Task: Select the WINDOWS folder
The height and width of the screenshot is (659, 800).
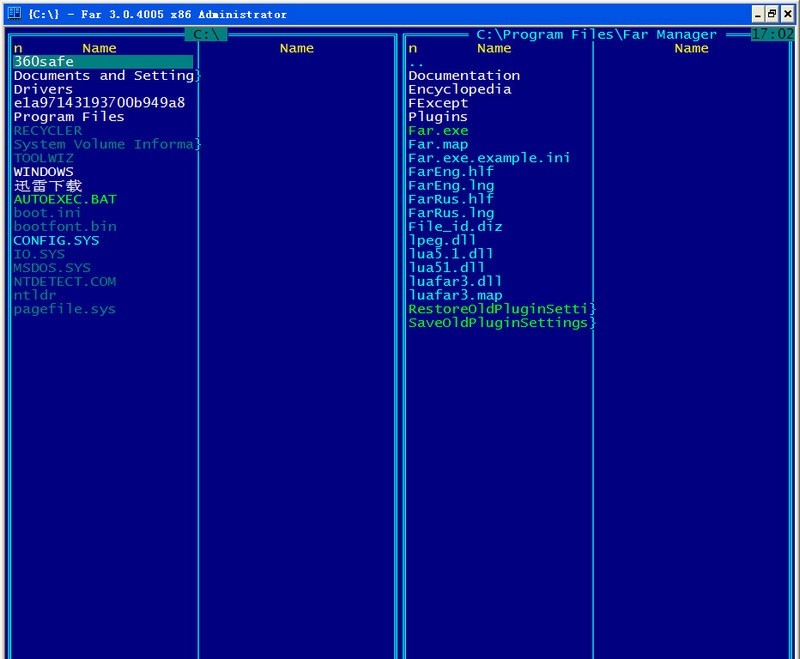Action: (x=43, y=172)
